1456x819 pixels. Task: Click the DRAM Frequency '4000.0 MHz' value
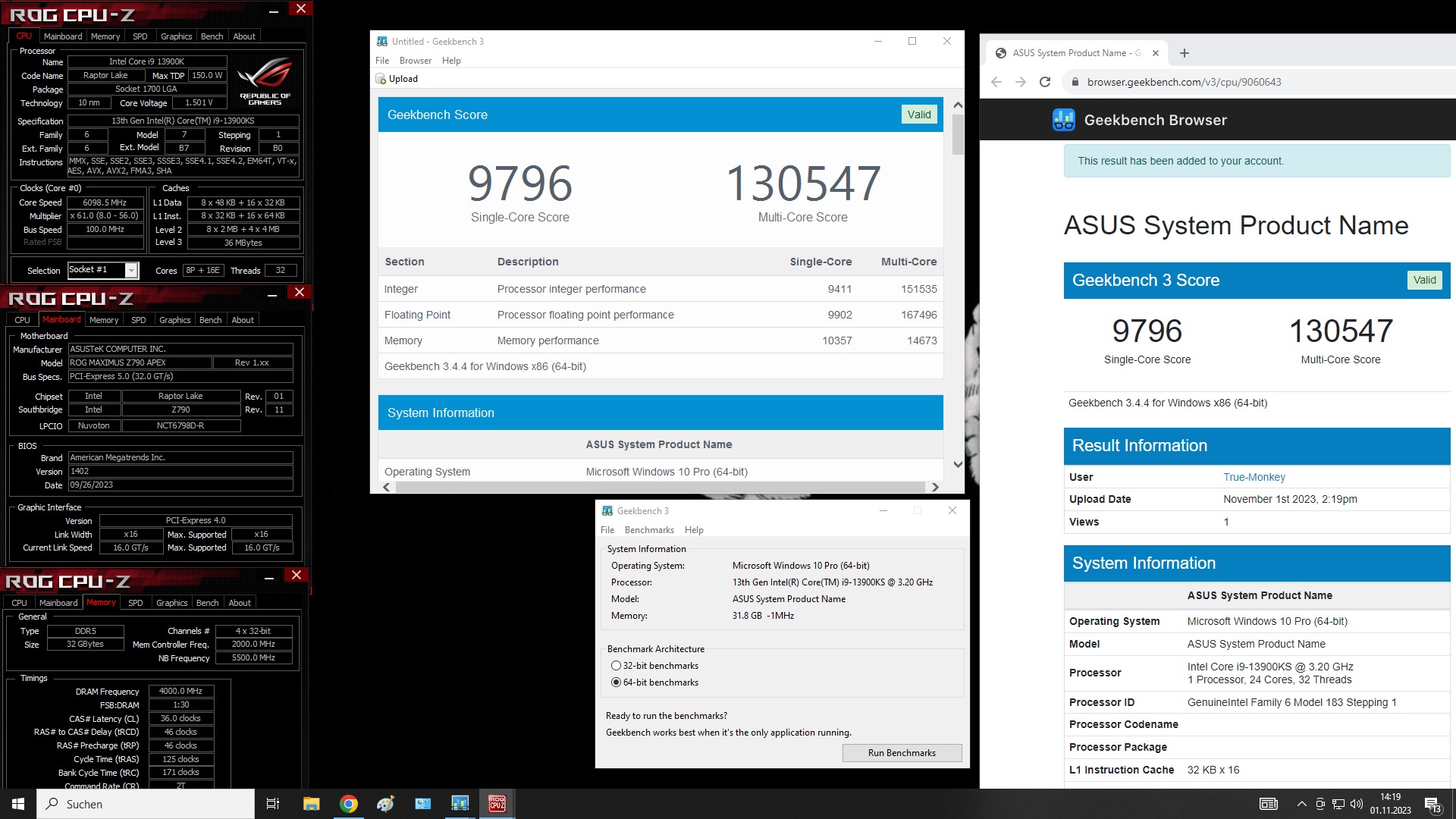pyautogui.click(x=181, y=691)
